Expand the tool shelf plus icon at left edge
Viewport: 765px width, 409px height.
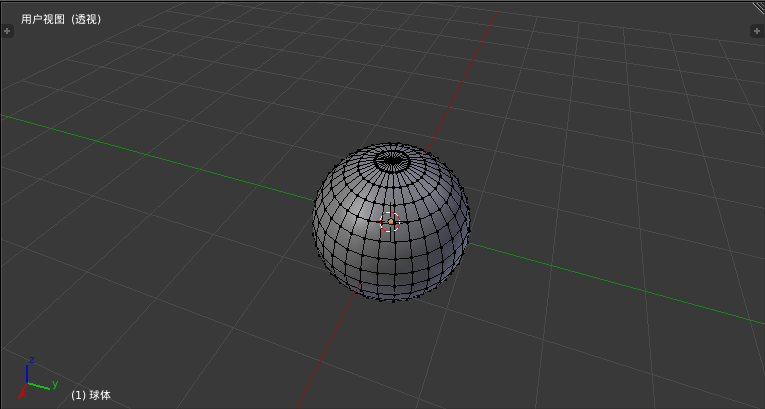click(x=7, y=31)
